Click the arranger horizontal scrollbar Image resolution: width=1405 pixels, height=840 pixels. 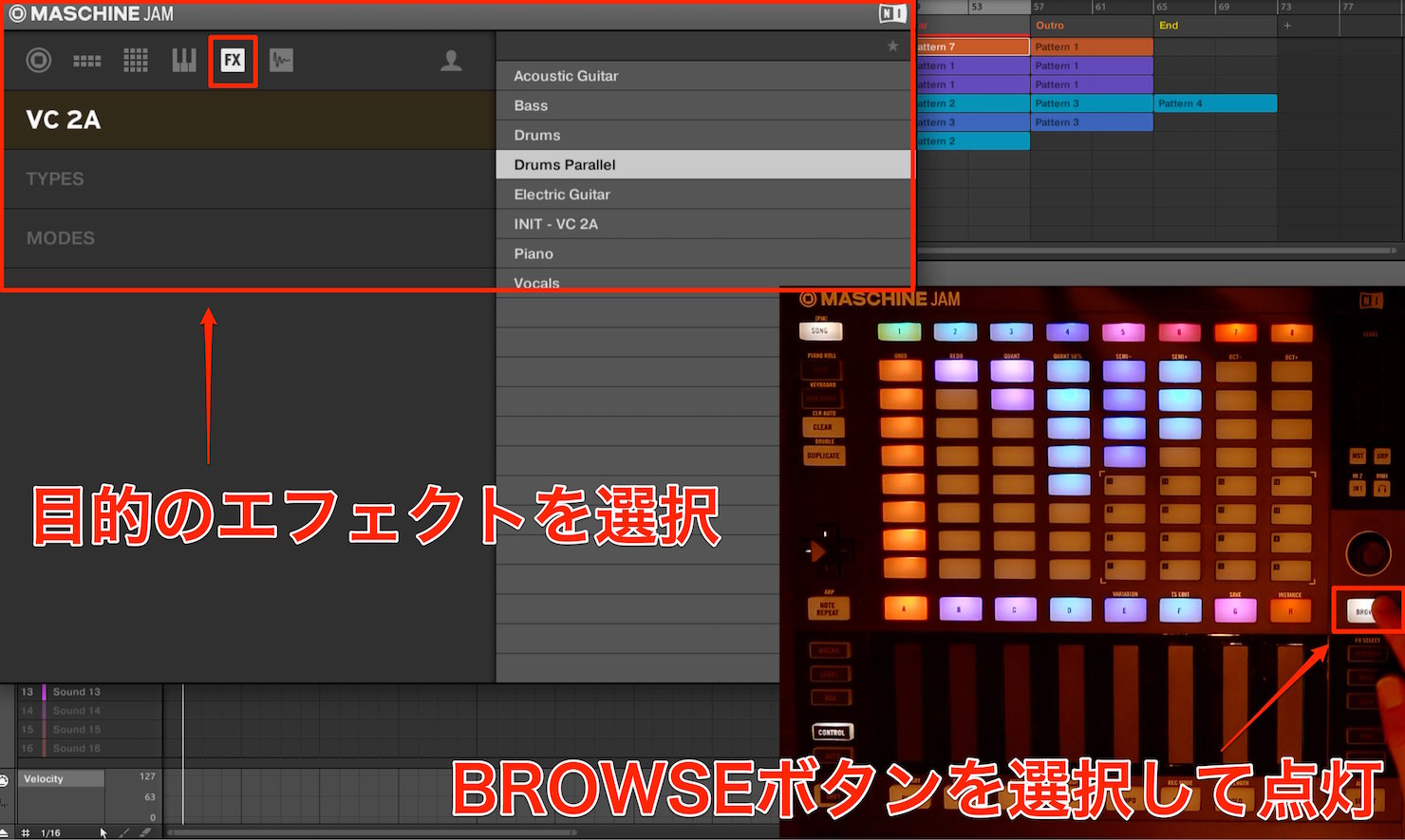[1156, 251]
